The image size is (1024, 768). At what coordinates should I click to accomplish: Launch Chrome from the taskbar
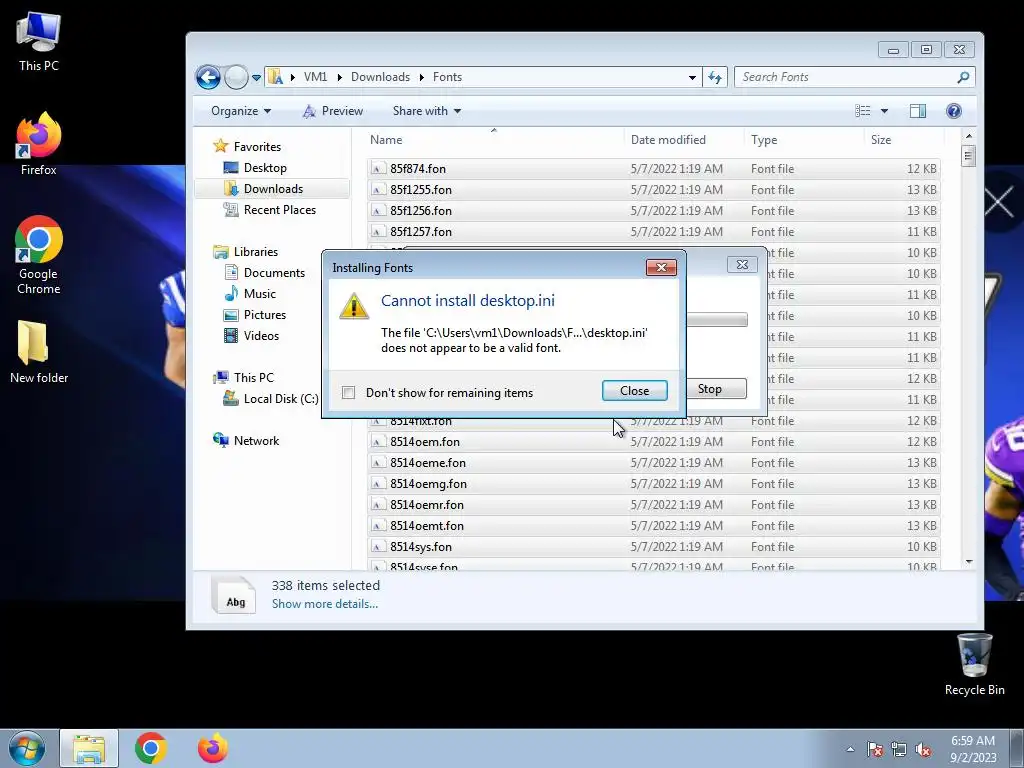click(151, 748)
